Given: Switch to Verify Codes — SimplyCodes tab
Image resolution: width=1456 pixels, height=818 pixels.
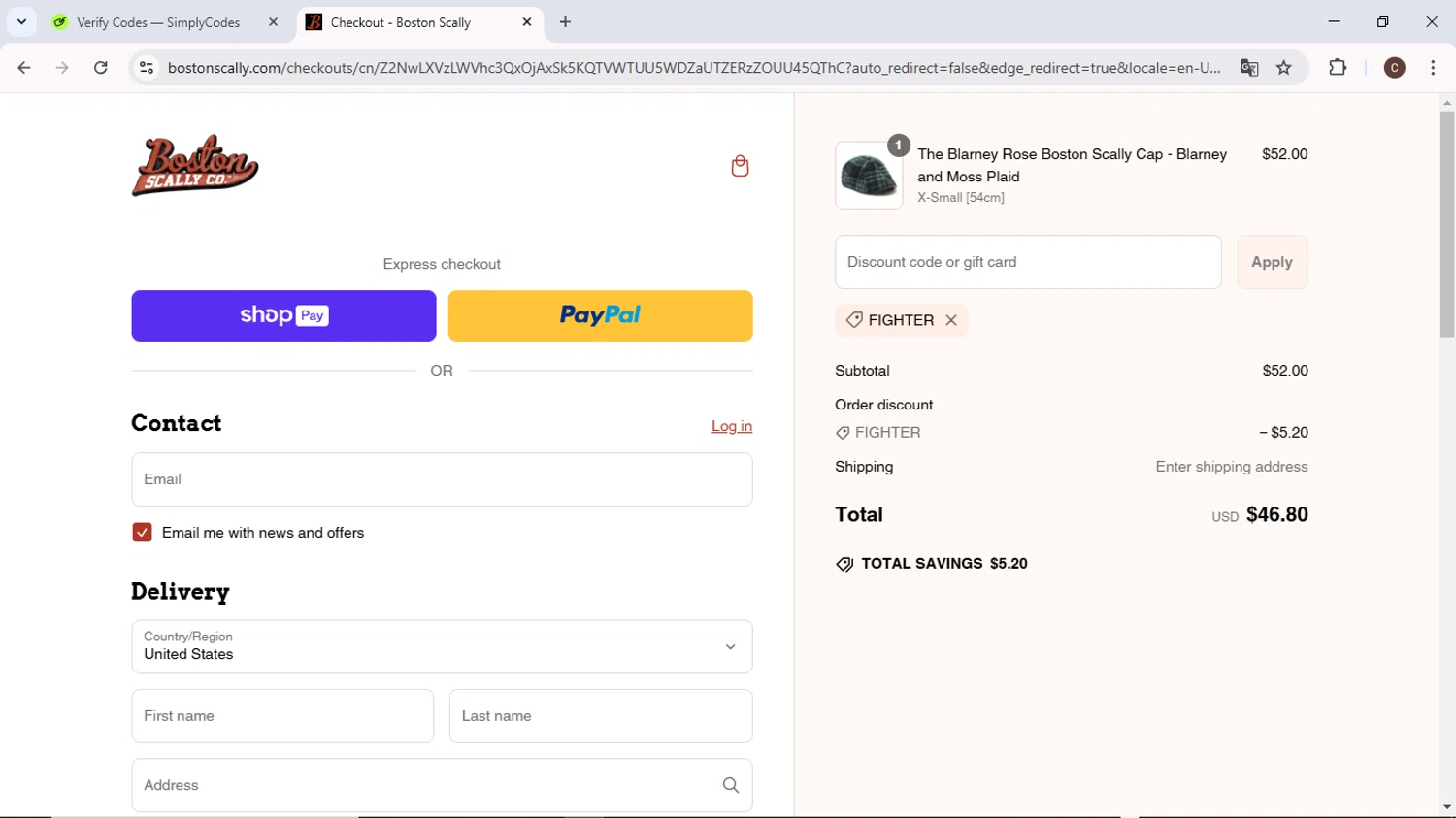Looking at the screenshot, I should coord(158,22).
